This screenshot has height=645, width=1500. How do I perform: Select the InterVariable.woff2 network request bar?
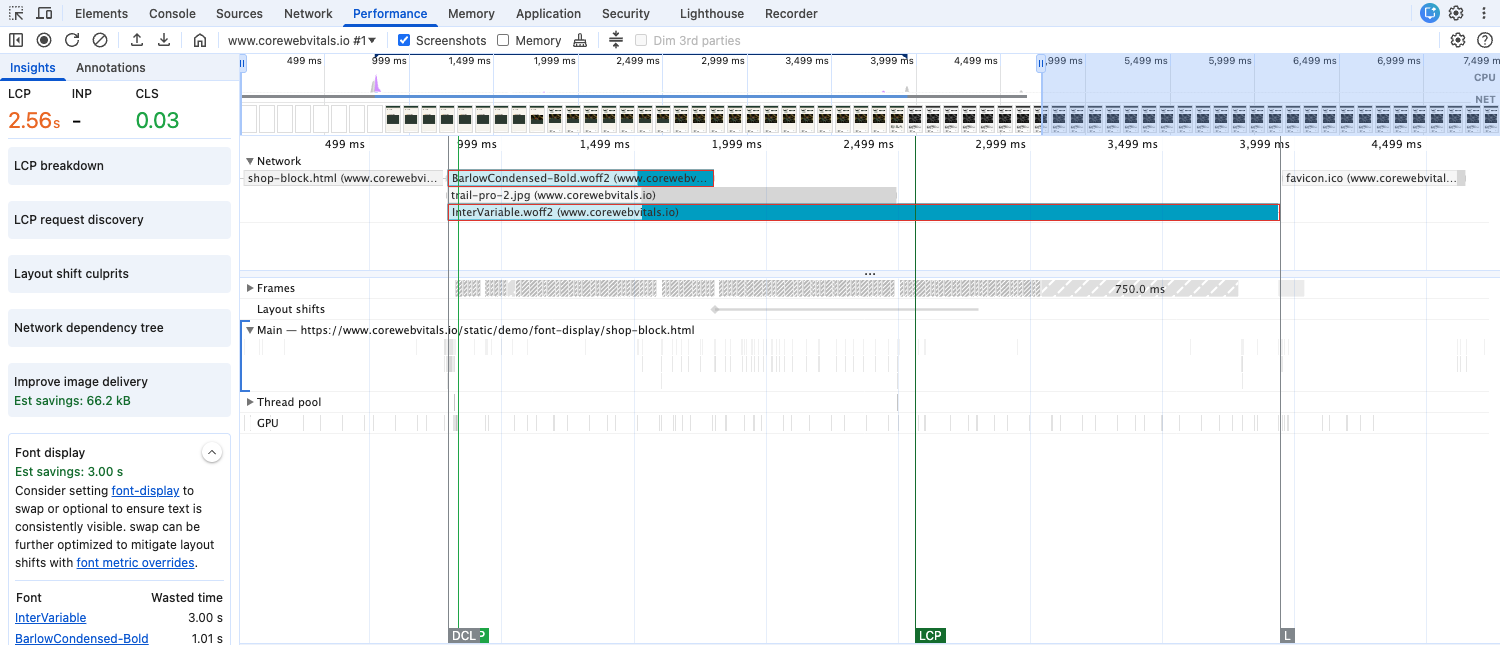point(863,212)
